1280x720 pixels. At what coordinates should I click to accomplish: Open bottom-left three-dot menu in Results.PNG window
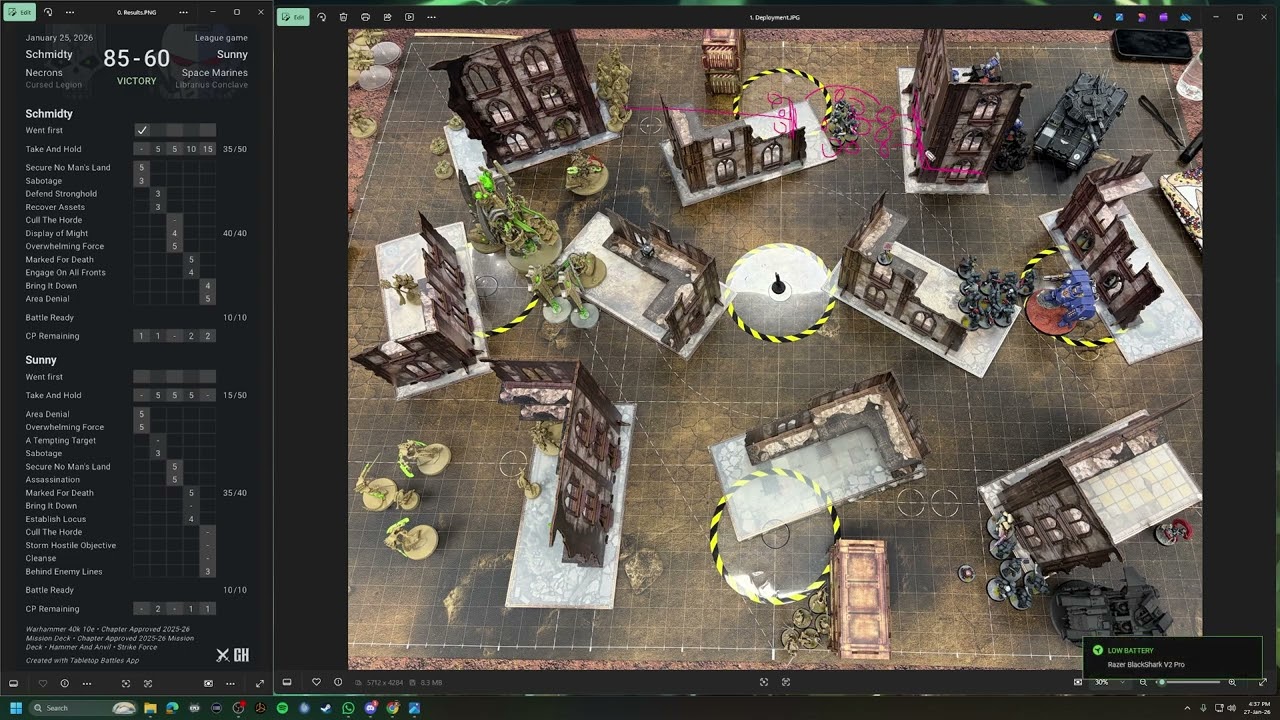(x=87, y=683)
